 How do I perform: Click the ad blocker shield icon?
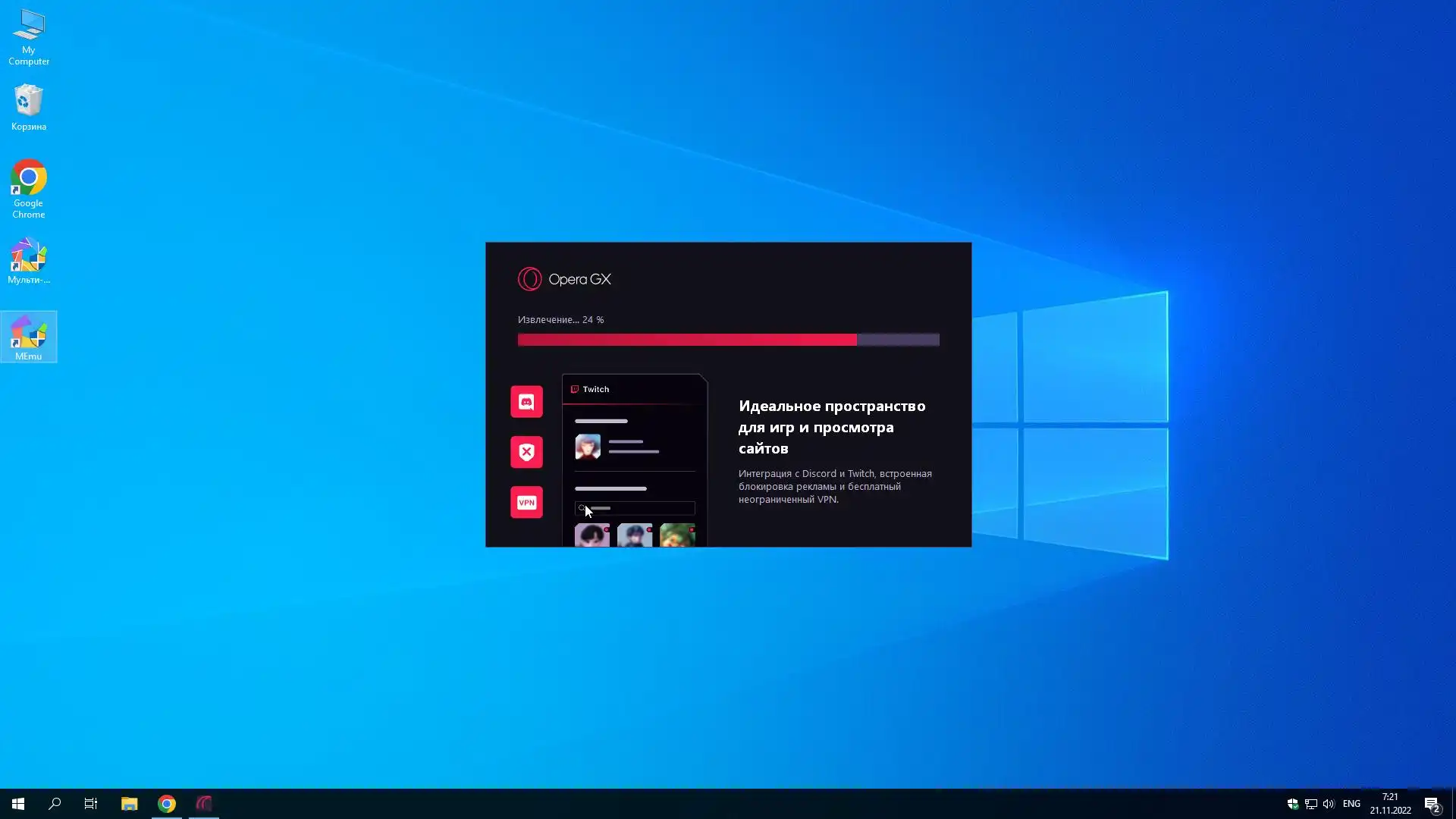pos(526,452)
